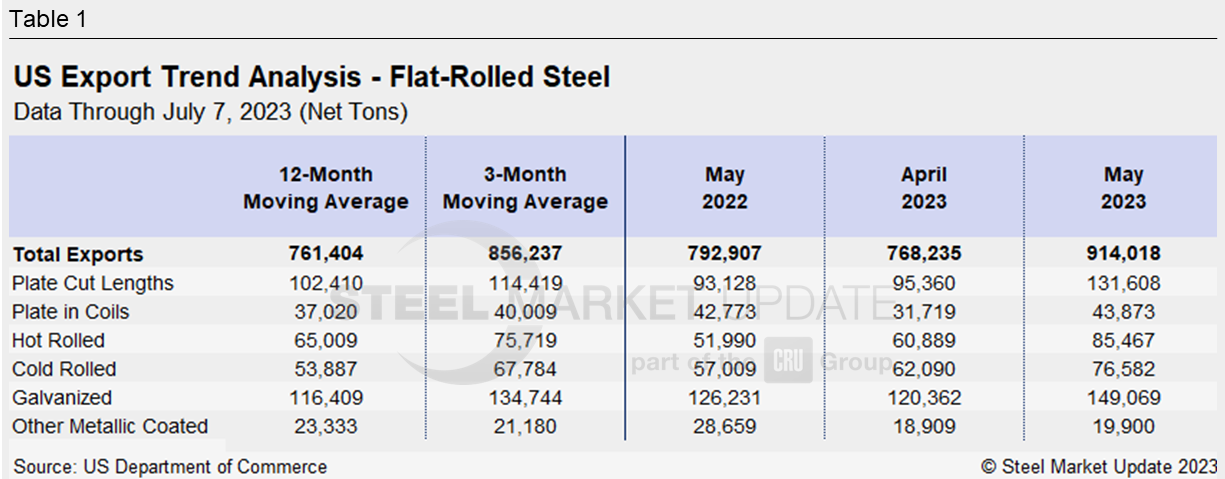Select the US Export Trend Analysis title
Image resolution: width=1225 pixels, height=479 pixels.
coord(311,77)
